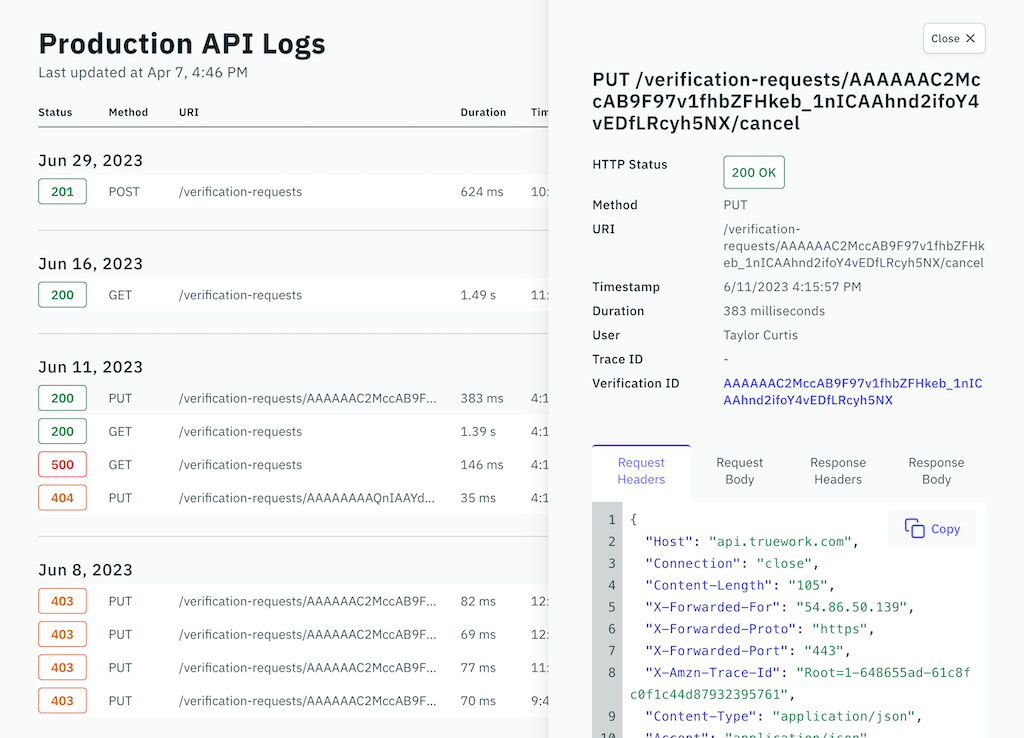The height and width of the screenshot is (738, 1024).
Task: Click the 200 OK status badge in the panel
Action: coord(753,172)
